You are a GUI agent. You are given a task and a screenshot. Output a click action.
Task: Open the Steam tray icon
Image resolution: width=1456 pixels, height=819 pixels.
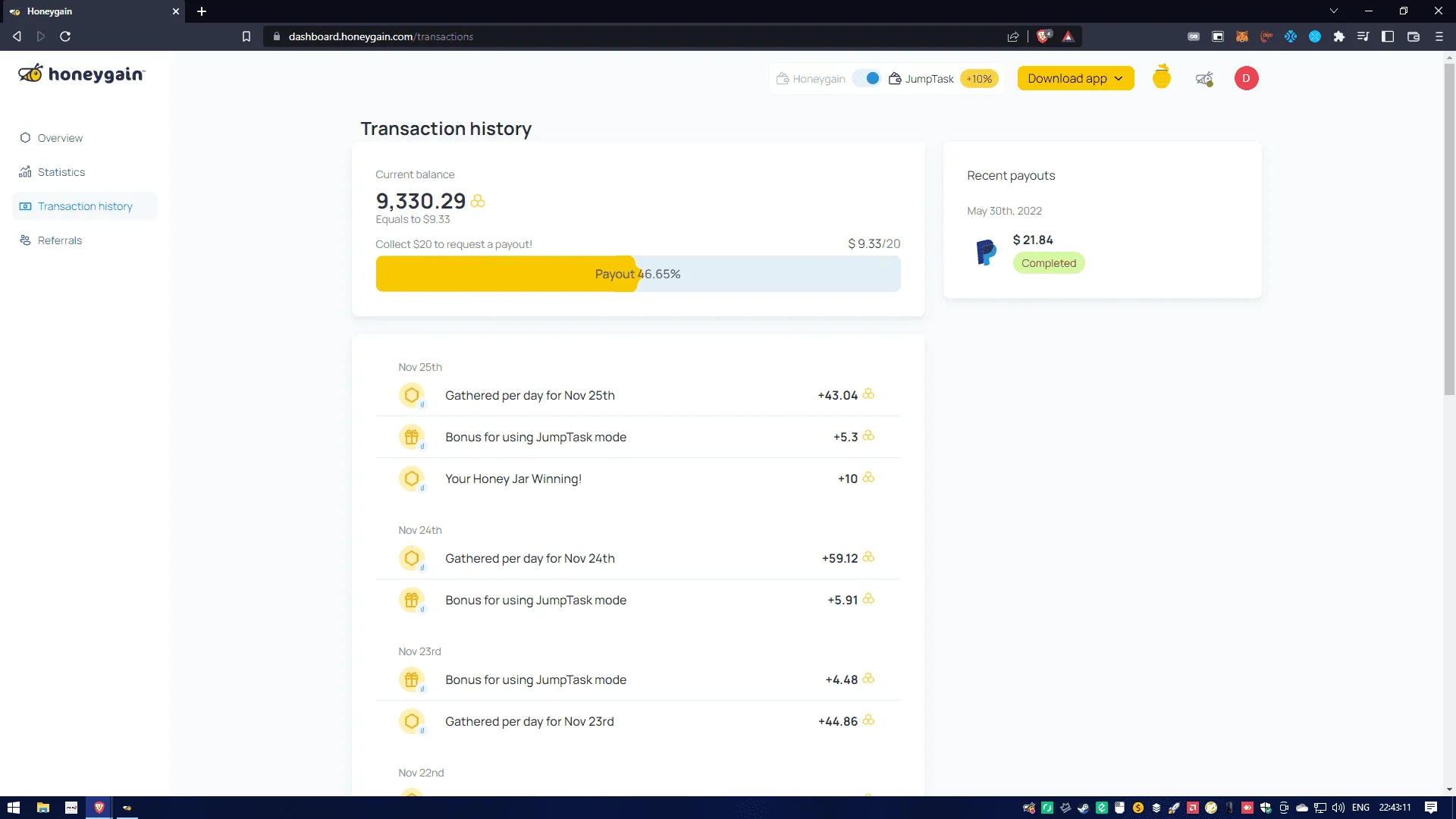pos(1083,808)
